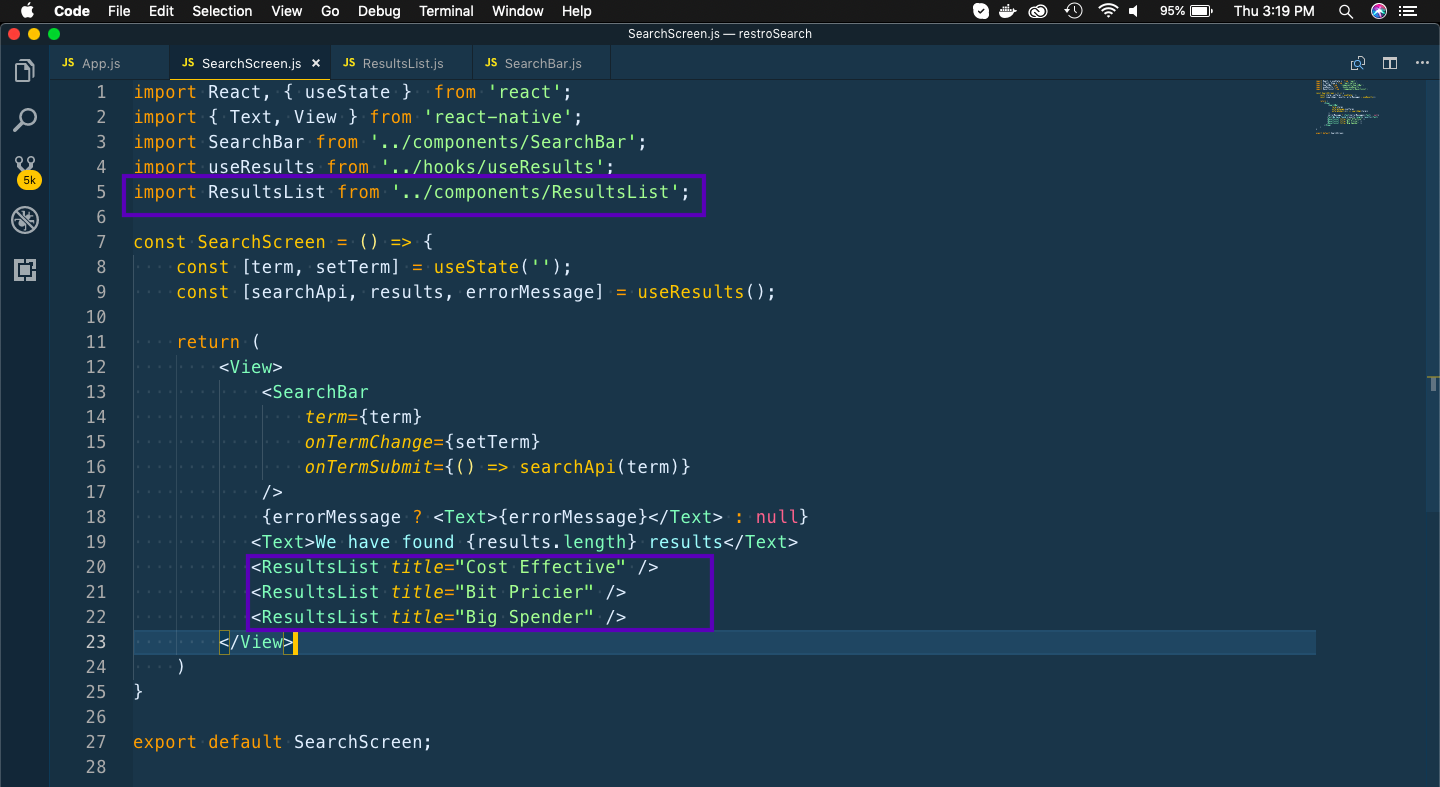Open the Window menu
1440x787 pixels.
click(x=518, y=11)
